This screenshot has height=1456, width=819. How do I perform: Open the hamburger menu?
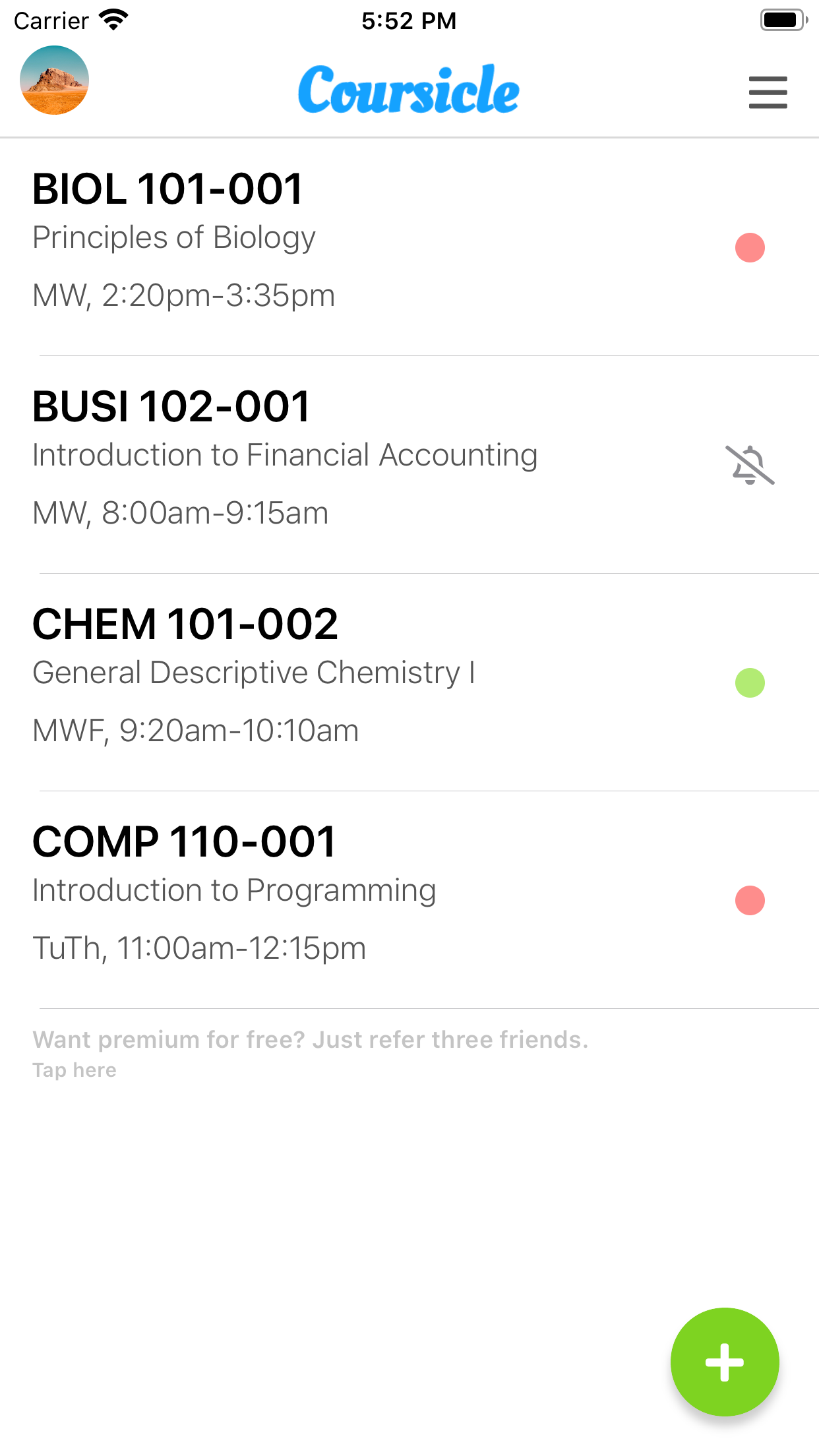click(x=768, y=92)
